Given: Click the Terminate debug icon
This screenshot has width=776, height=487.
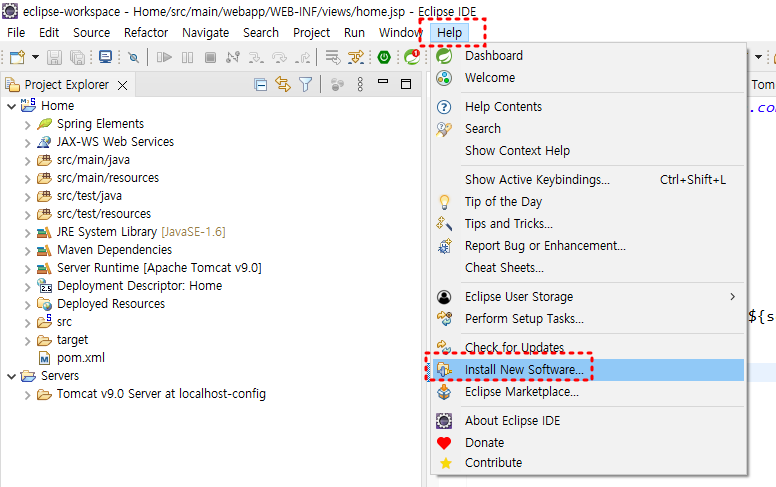Looking at the screenshot, I should click(210, 57).
